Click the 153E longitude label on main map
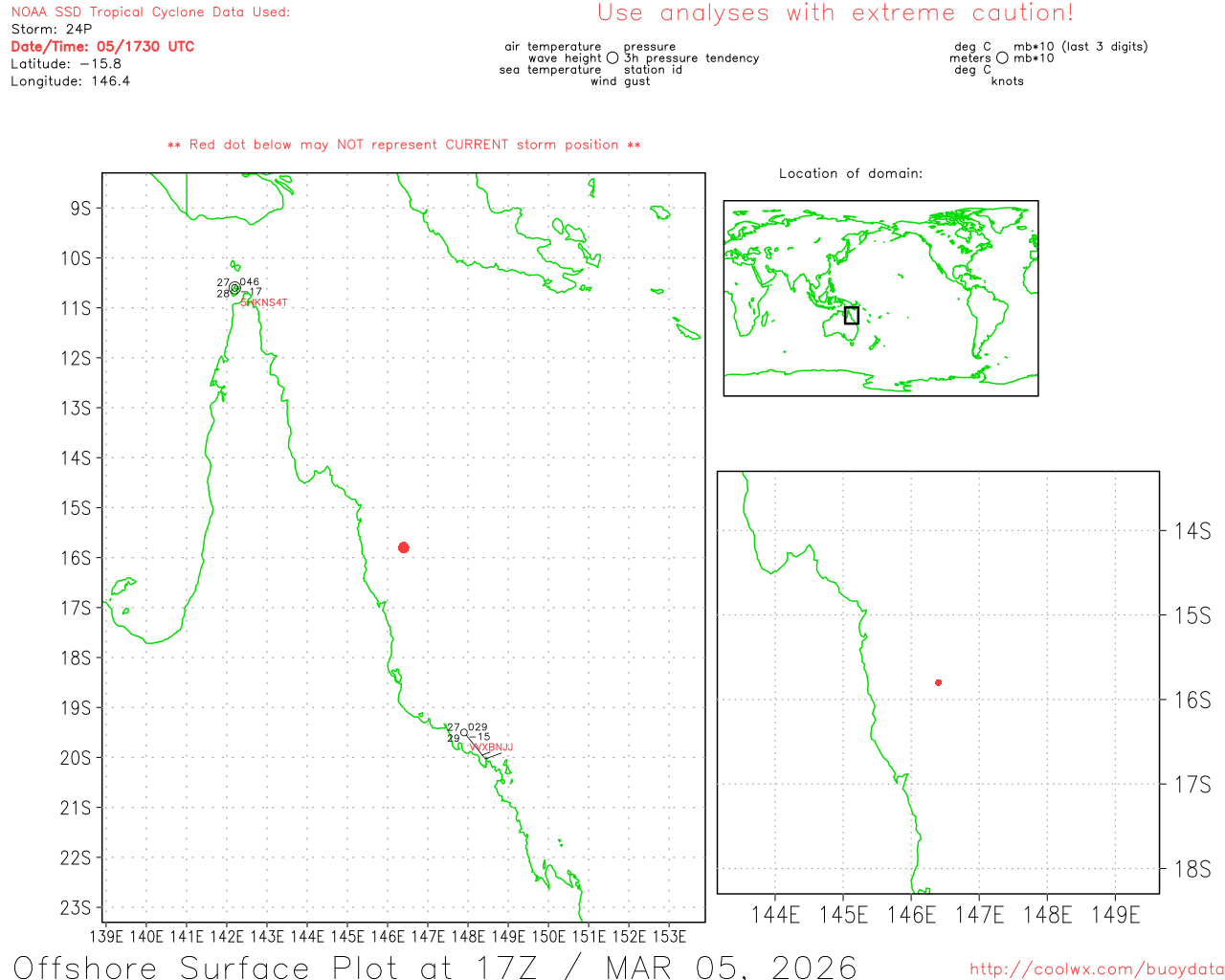 click(x=669, y=936)
